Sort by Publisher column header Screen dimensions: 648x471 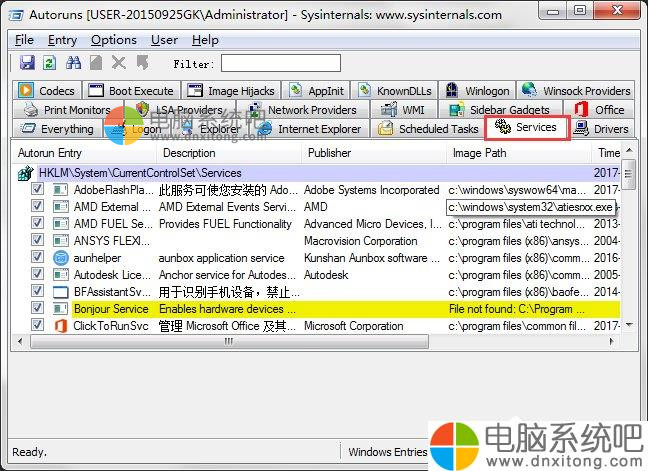pyautogui.click(x=374, y=153)
